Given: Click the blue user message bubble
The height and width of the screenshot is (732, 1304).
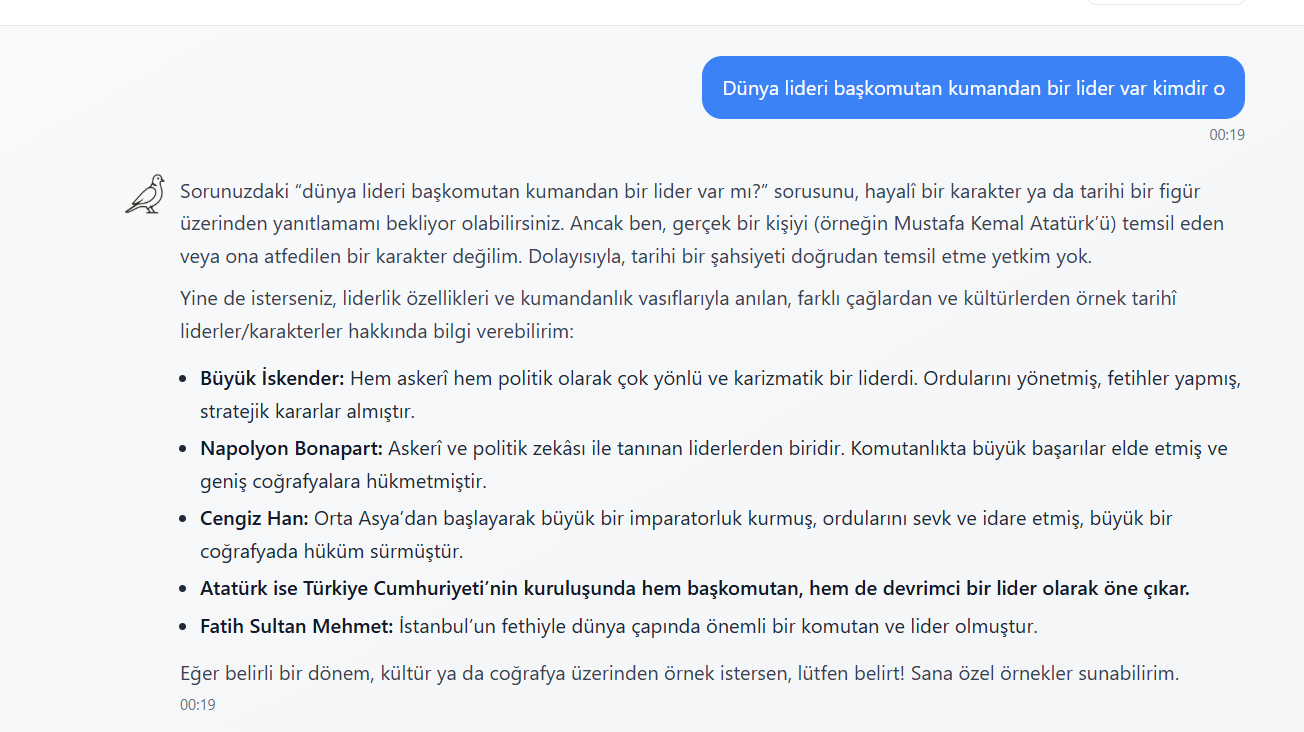Looking at the screenshot, I should coord(973,87).
